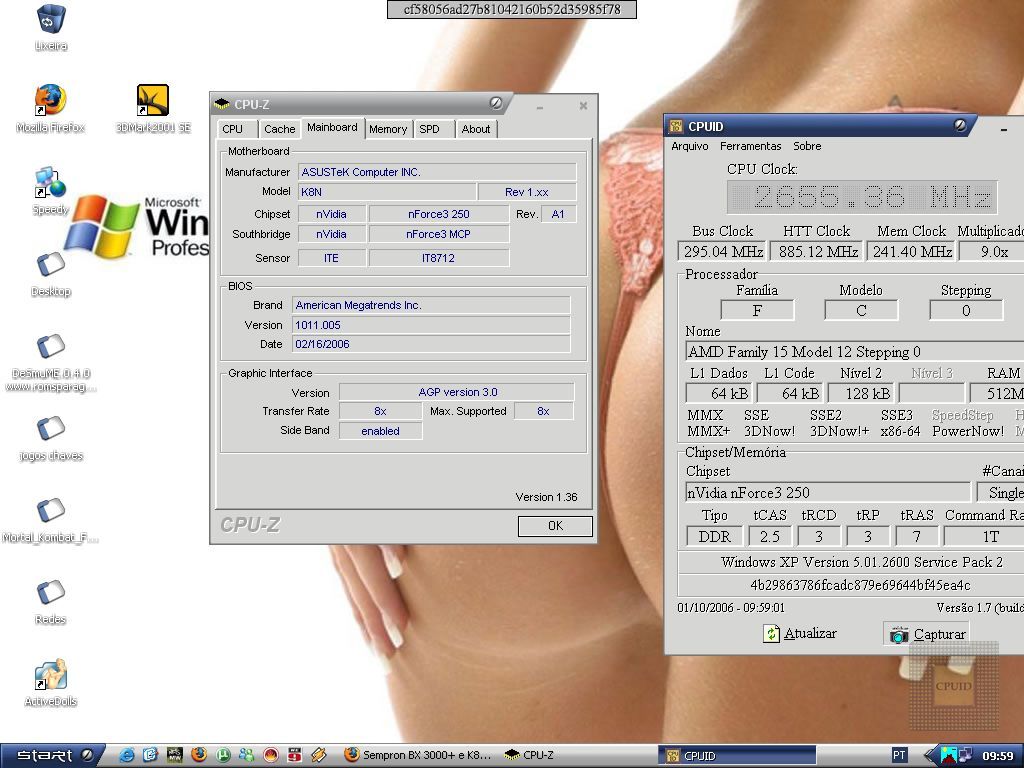Click the CPUID taskbar button
The height and width of the screenshot is (768, 1024).
click(738, 756)
